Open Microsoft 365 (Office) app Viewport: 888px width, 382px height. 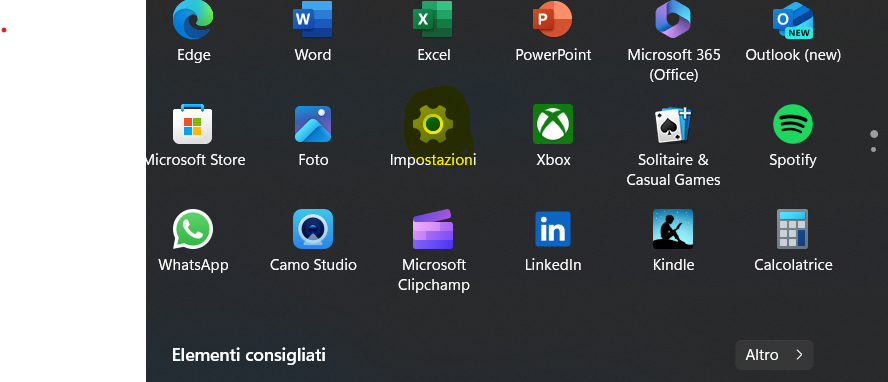pyautogui.click(x=673, y=20)
